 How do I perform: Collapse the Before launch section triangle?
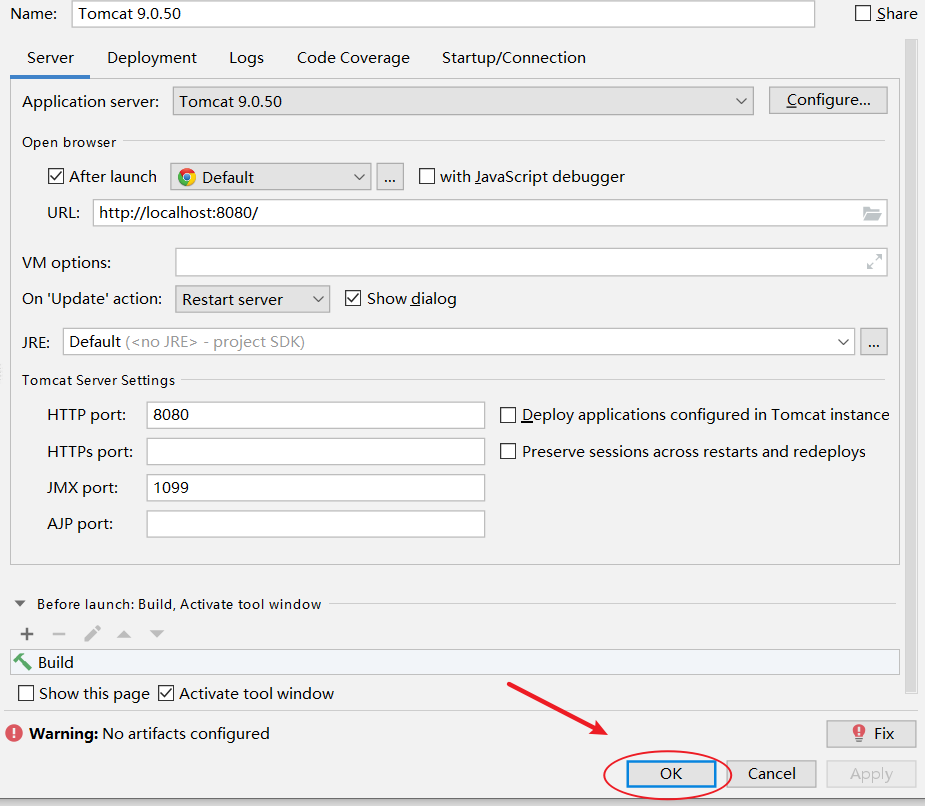[20, 604]
